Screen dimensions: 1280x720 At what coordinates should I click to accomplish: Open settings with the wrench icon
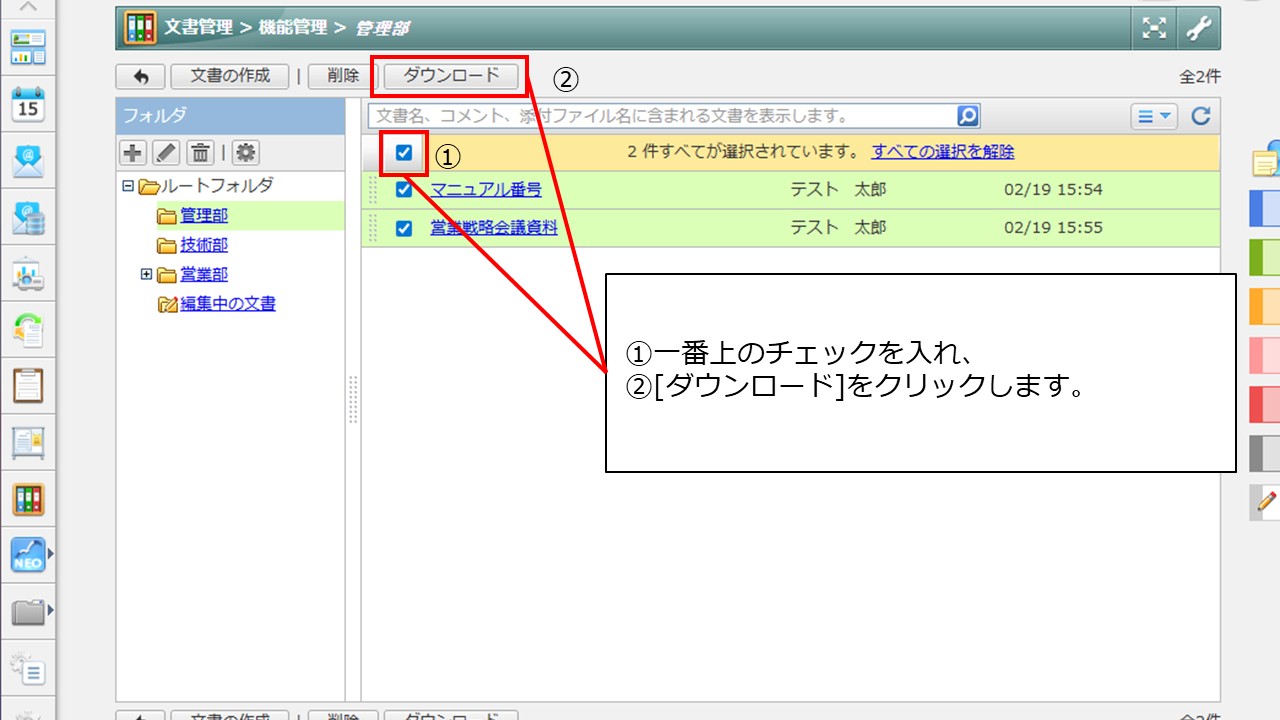click(x=1198, y=29)
